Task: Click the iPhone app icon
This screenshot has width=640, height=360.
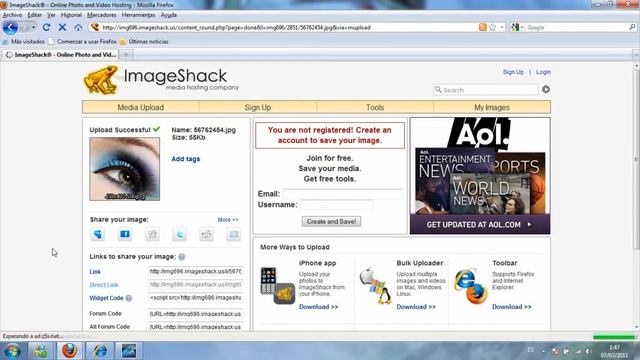Action: click(x=278, y=286)
